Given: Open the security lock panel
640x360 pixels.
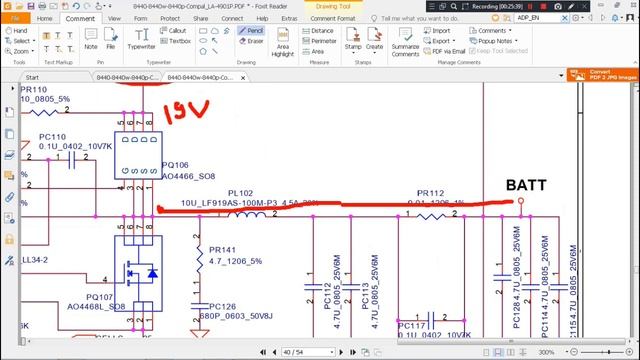Looking at the screenshot, I should coord(9,239).
